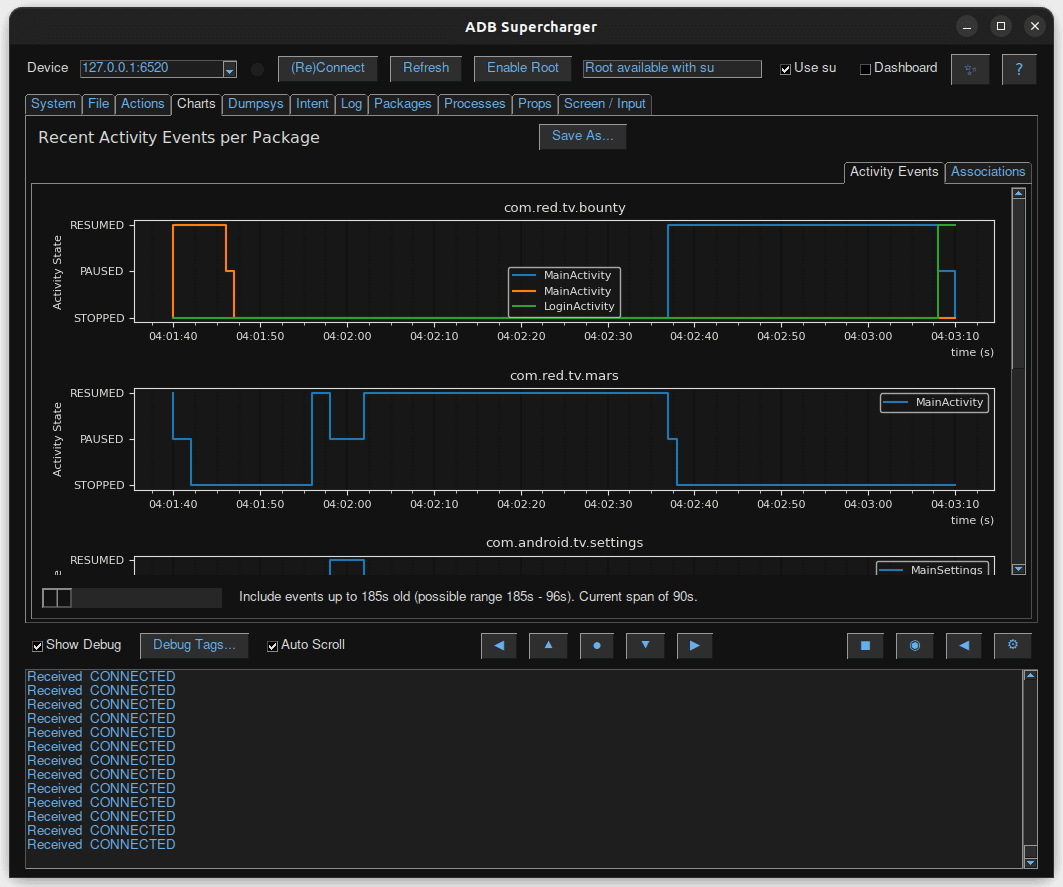Switch to the Associations sub-tab
The width and height of the screenshot is (1063, 887).
988,172
